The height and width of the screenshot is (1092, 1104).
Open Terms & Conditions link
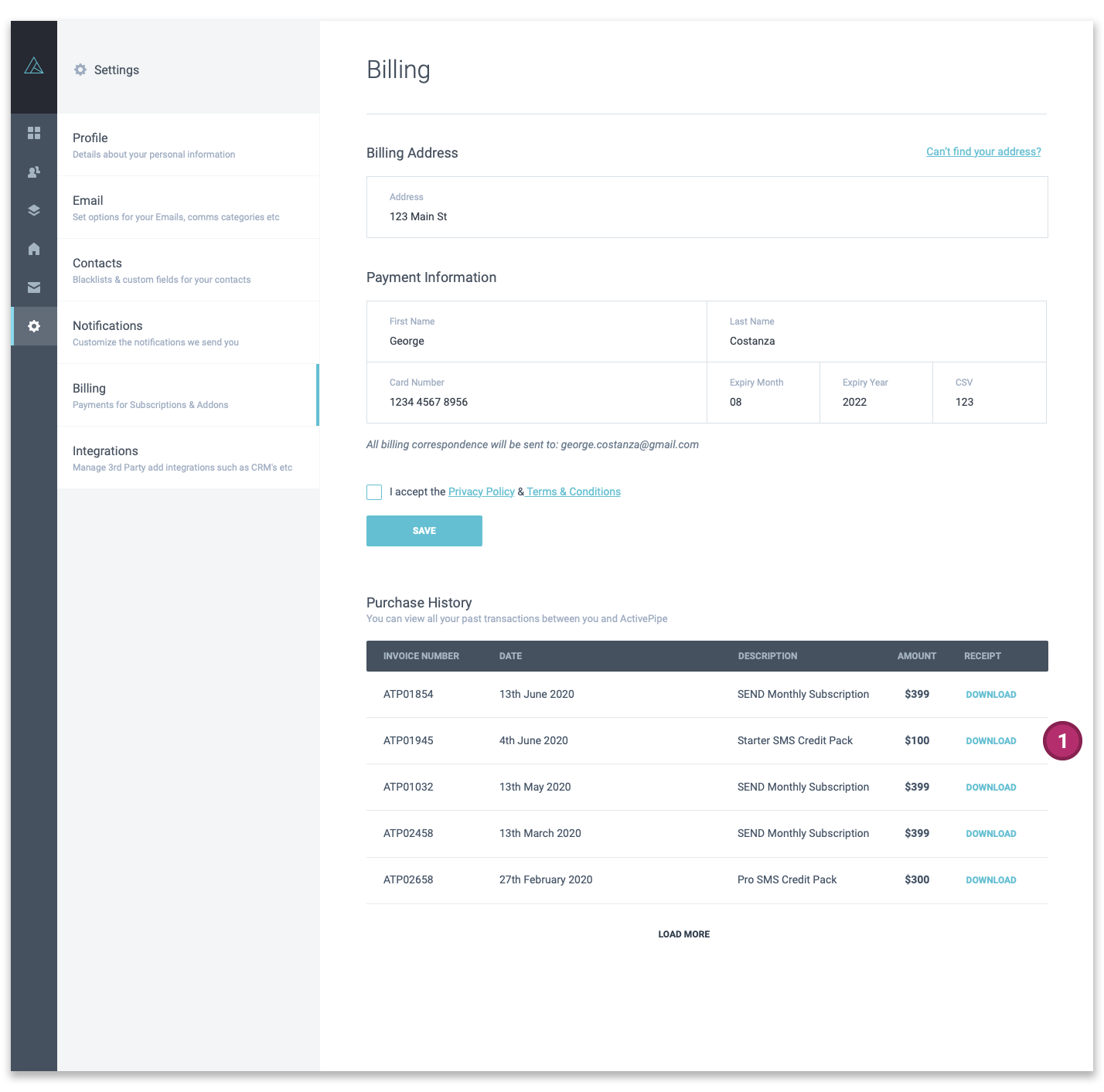pyautogui.click(x=574, y=492)
